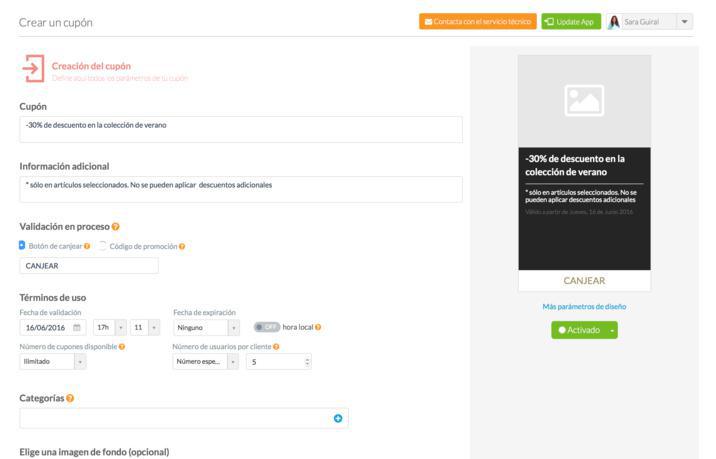Toggle the hora local OFF switch
The image size is (716, 459).
267,327
